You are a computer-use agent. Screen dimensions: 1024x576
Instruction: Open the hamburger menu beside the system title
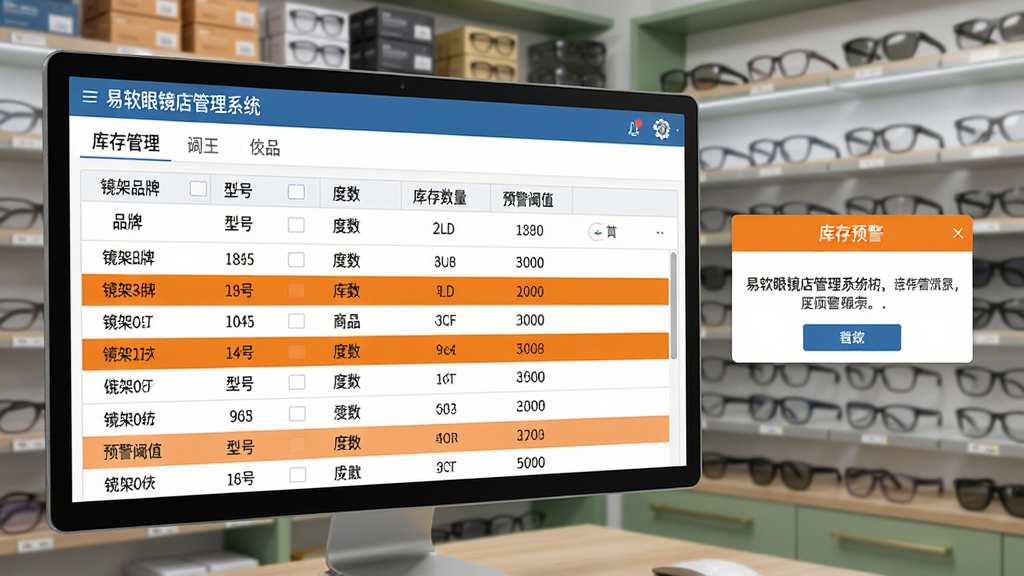coord(89,97)
